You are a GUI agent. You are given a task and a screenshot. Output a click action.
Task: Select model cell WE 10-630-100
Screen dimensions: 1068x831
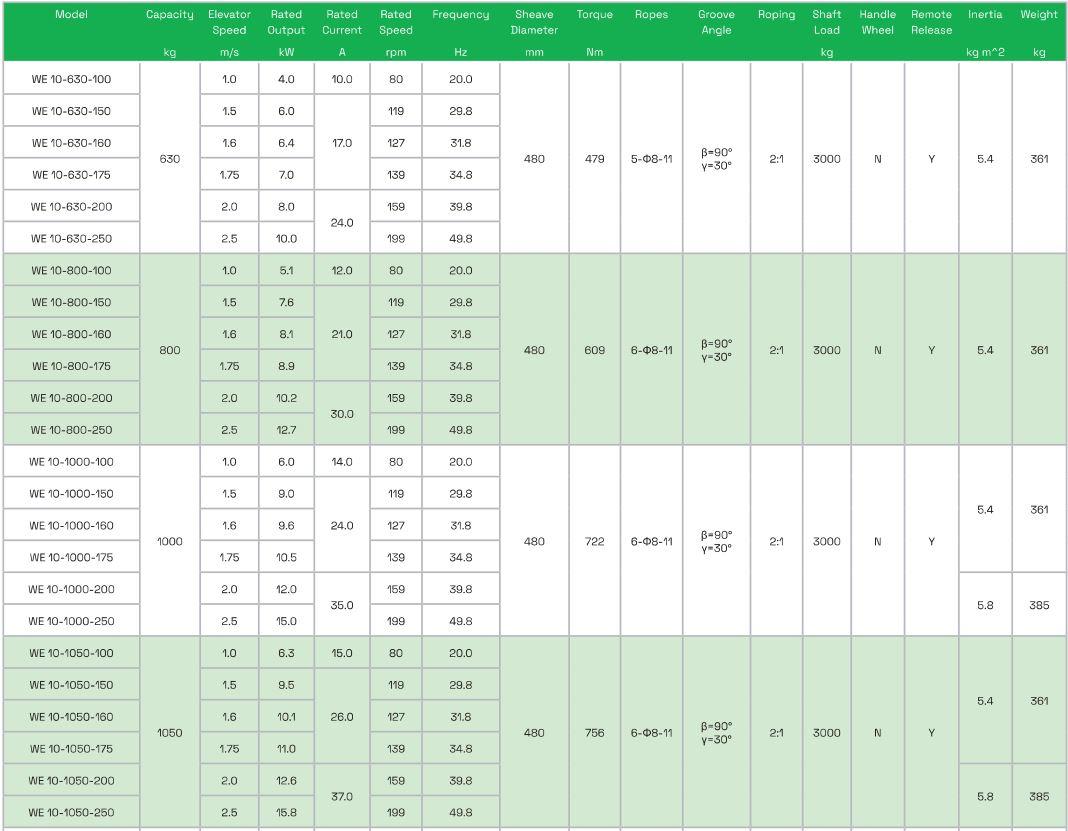[x=71, y=79]
